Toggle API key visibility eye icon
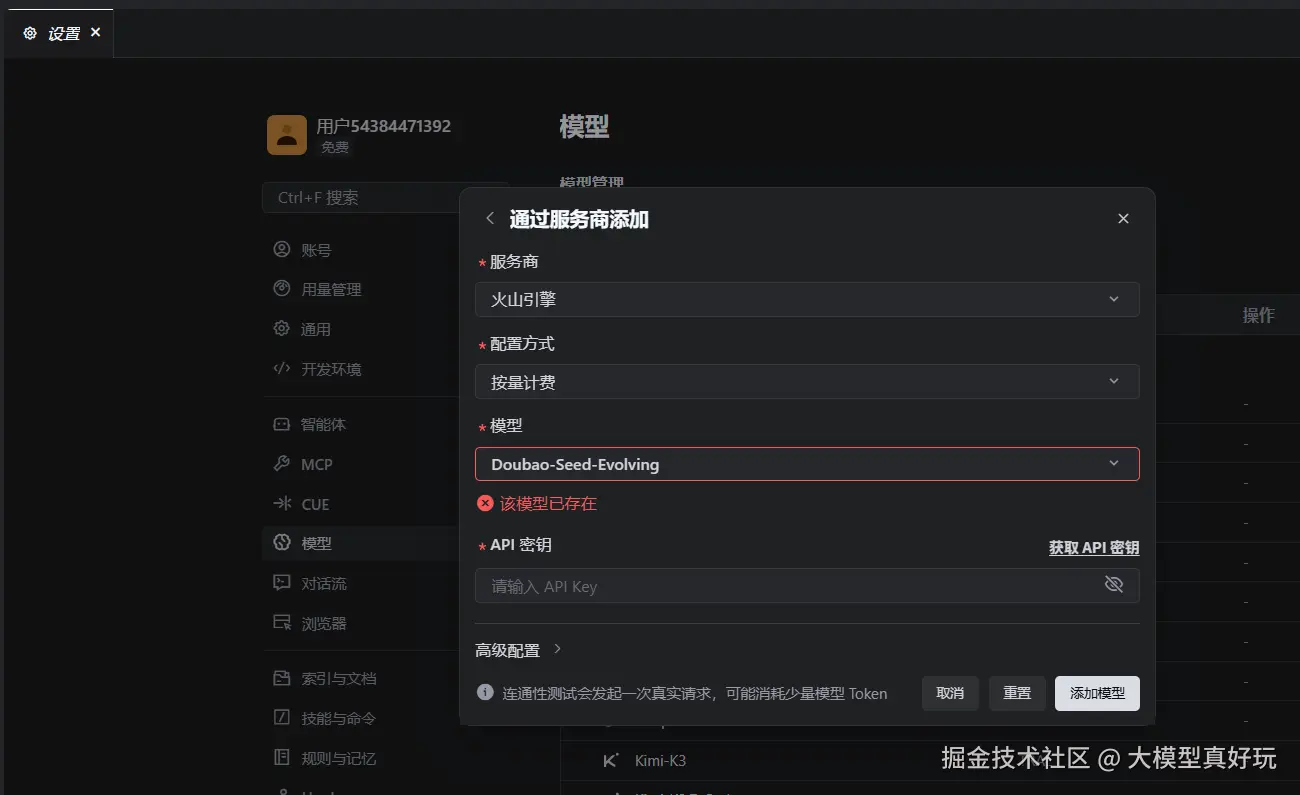This screenshot has height=795, width=1300. tap(1114, 585)
